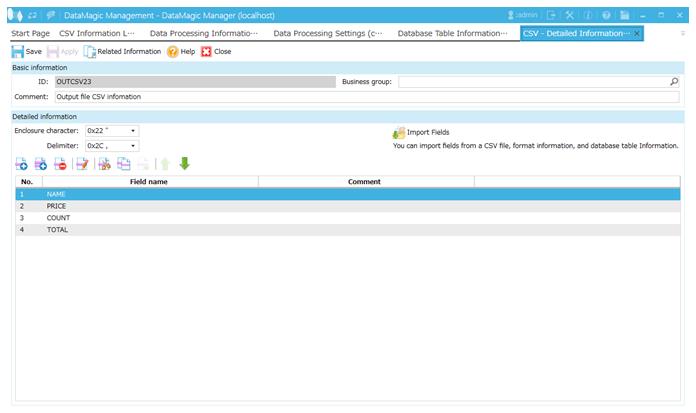696x413 pixels.
Task: Open the tab list overflow arrow
Action: click(683, 34)
